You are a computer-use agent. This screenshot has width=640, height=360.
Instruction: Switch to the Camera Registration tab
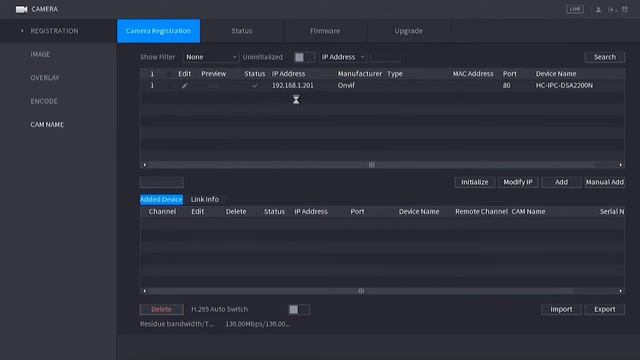tap(158, 31)
